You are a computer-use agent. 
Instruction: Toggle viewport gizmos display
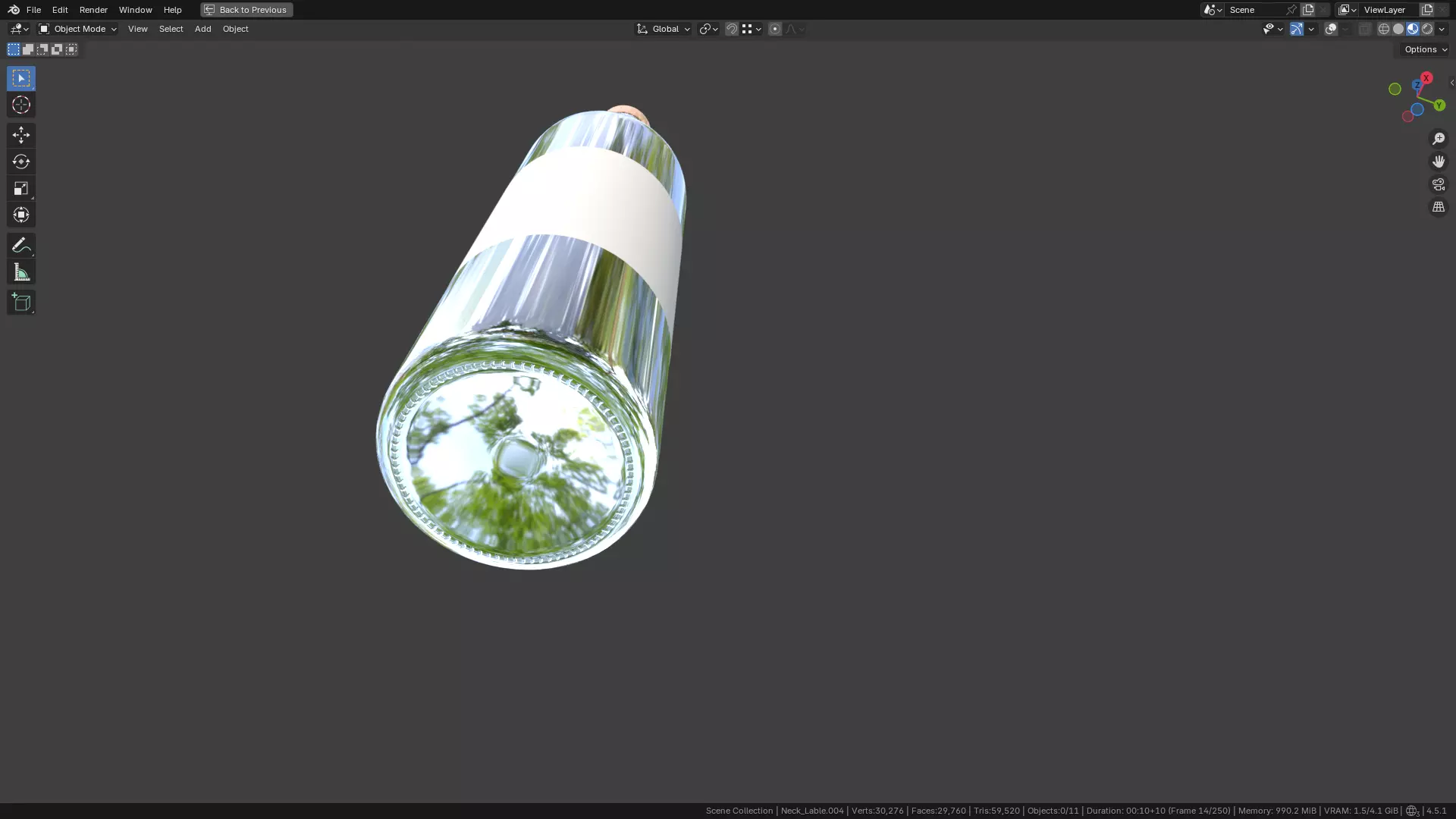(x=1297, y=29)
